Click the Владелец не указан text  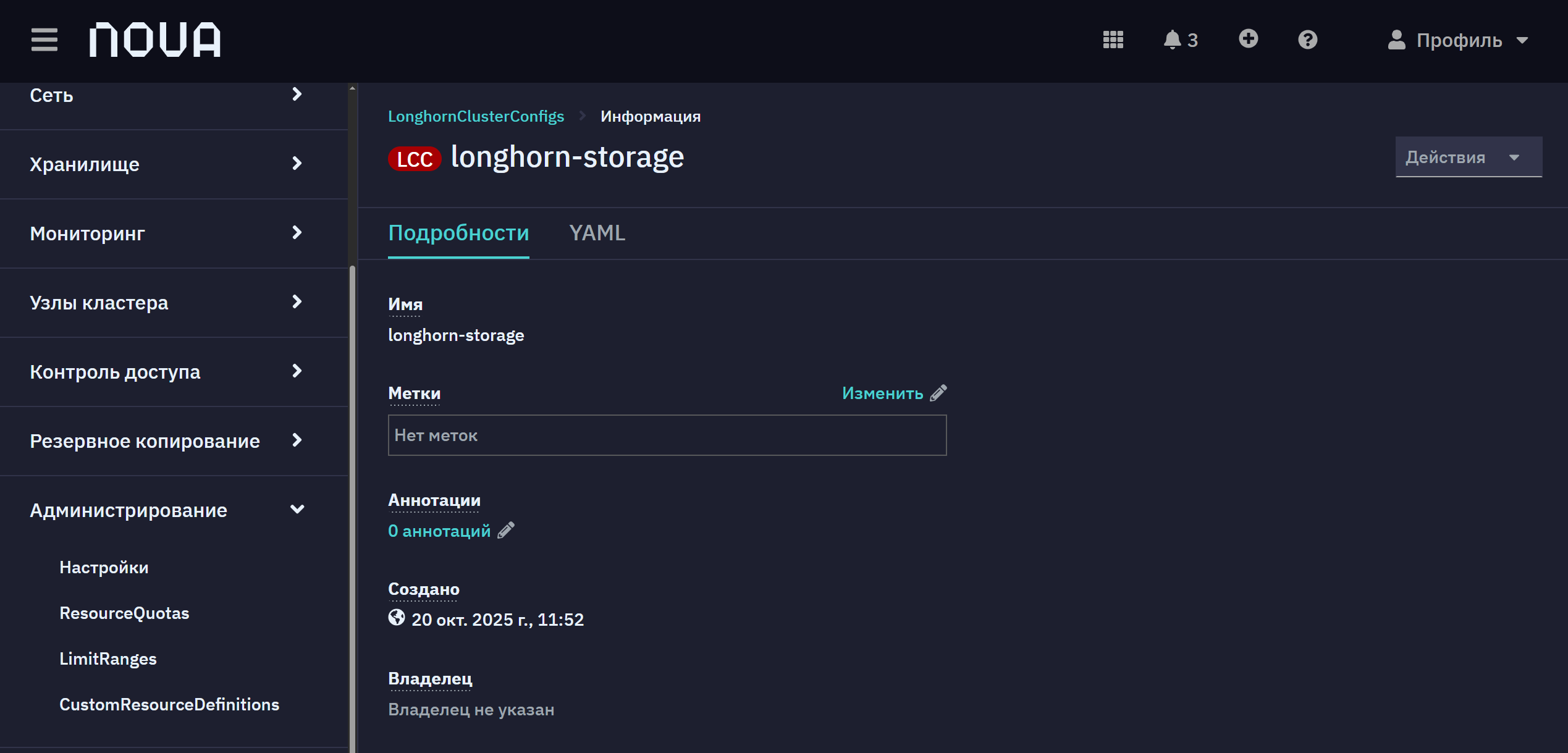[471, 709]
